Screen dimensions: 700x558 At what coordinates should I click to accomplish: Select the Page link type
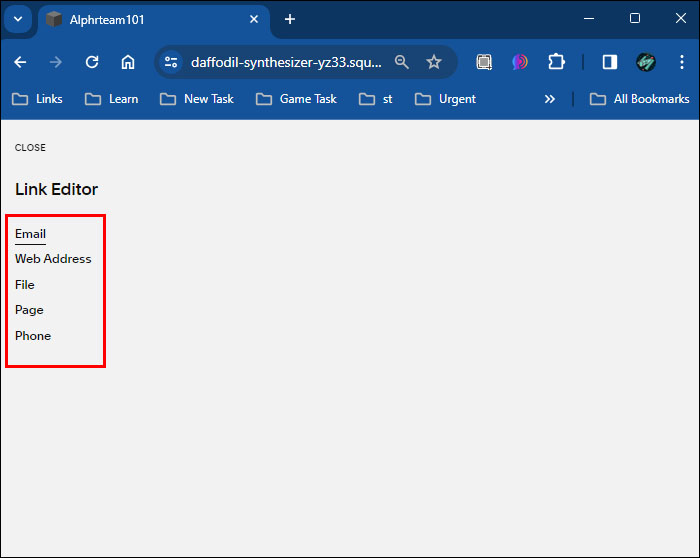click(x=29, y=310)
